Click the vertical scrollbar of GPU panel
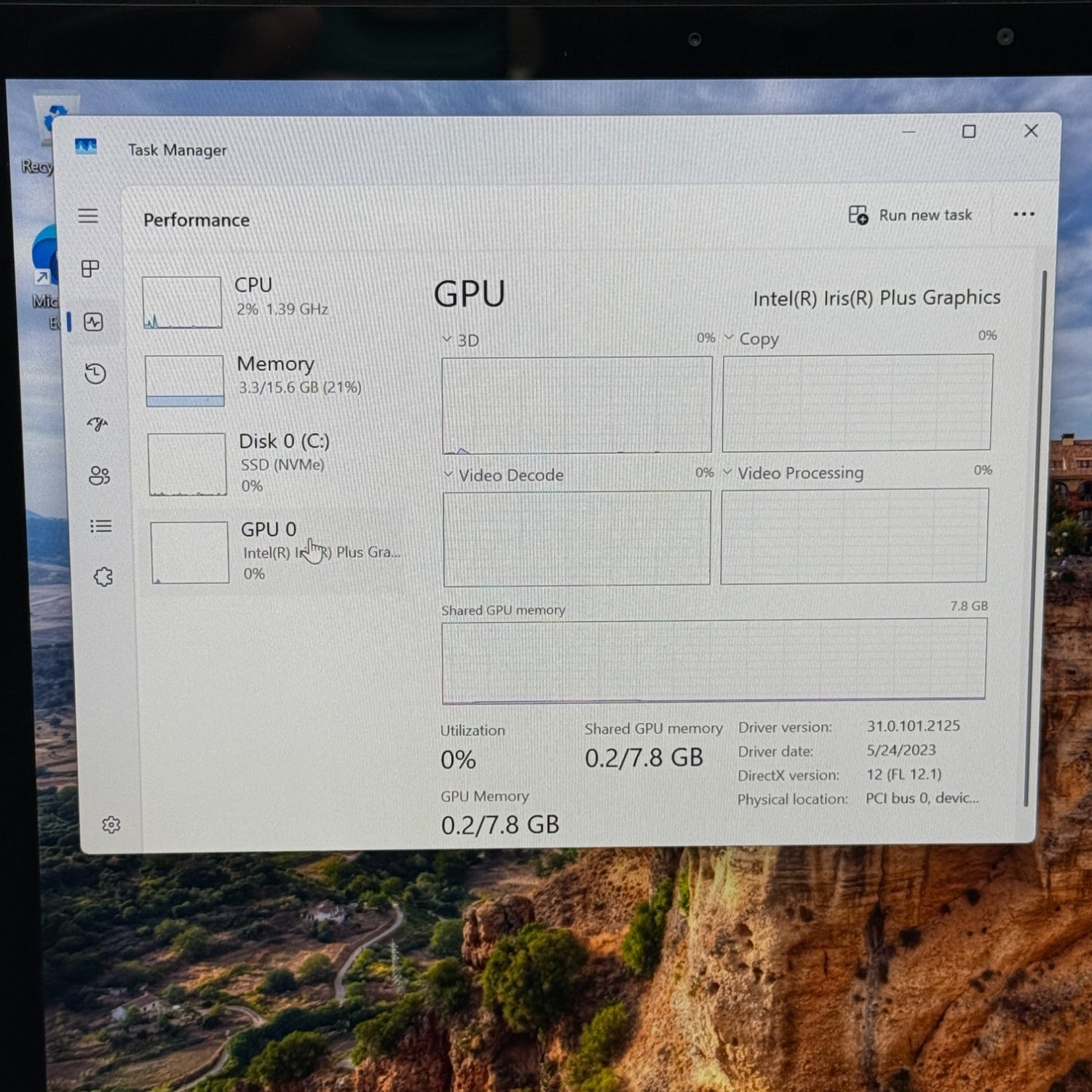 1025,539
